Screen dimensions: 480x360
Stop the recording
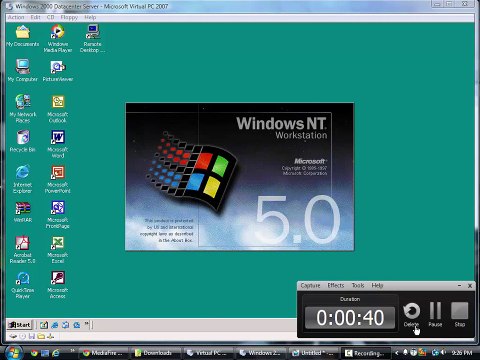pyautogui.click(x=460, y=315)
